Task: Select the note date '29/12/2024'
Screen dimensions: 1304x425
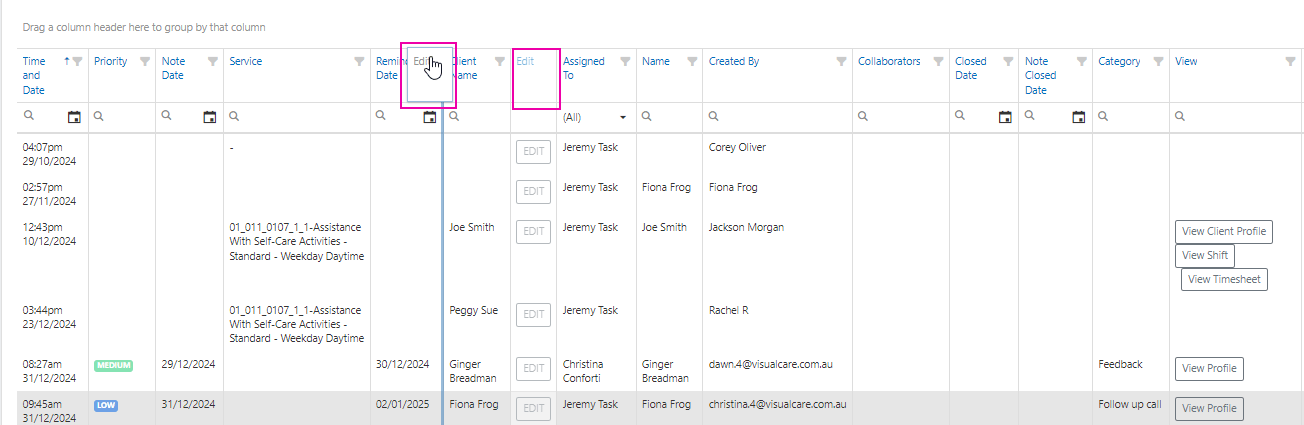Action: (x=188, y=364)
